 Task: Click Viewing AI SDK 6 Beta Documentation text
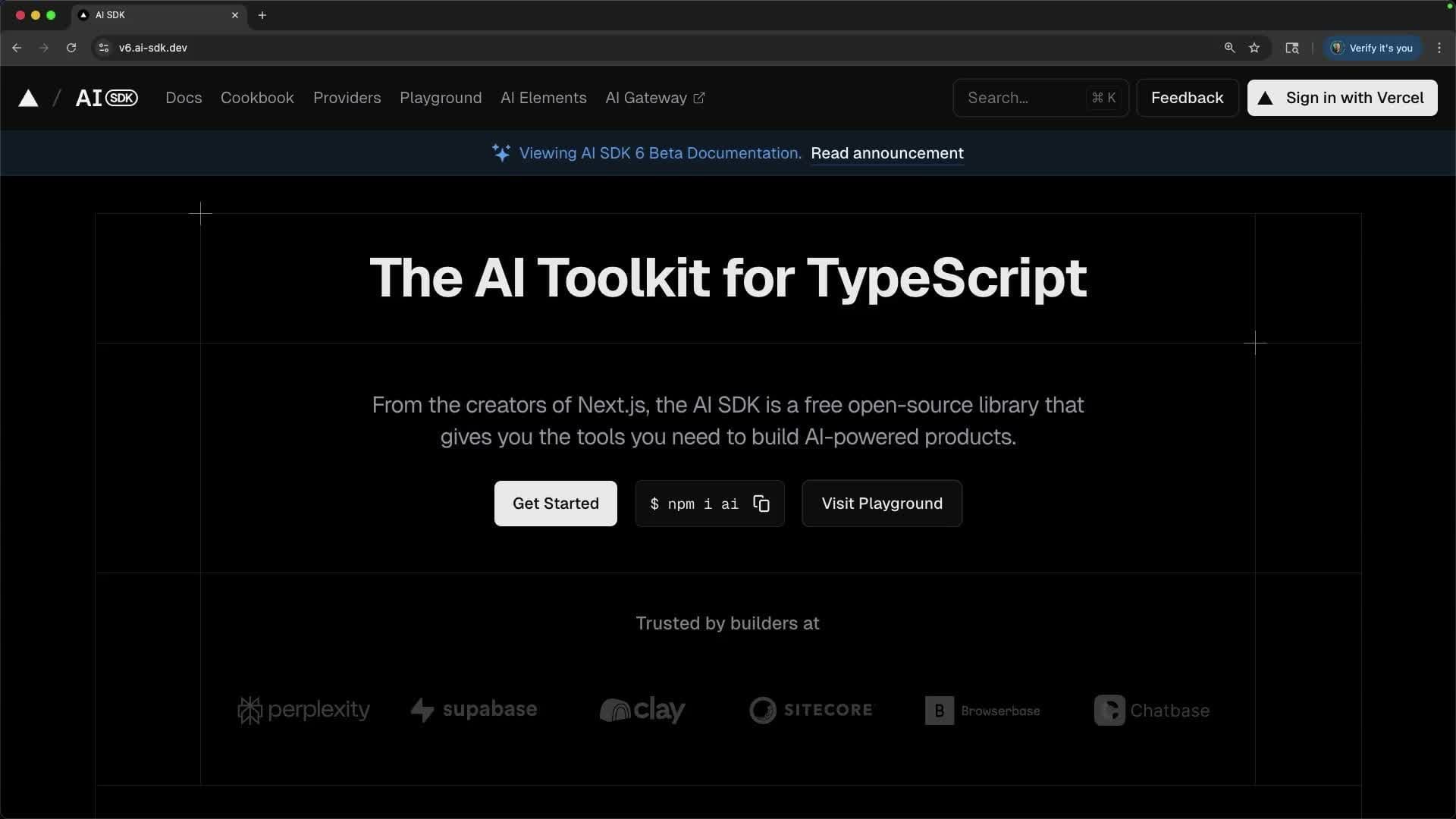(660, 153)
